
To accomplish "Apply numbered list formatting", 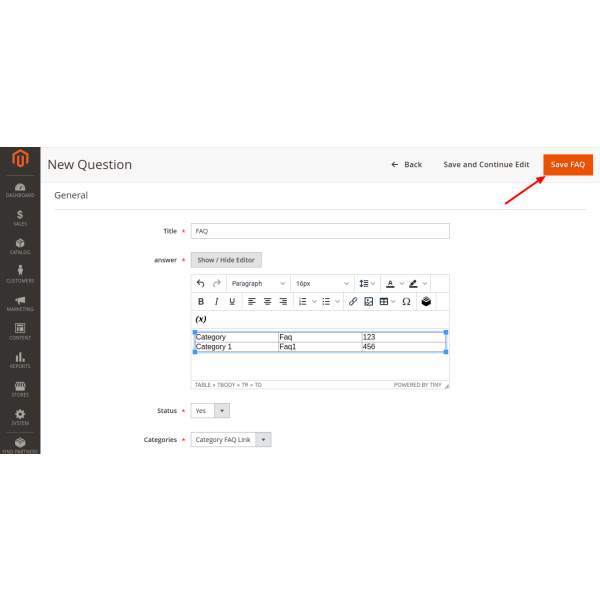I will point(303,302).
